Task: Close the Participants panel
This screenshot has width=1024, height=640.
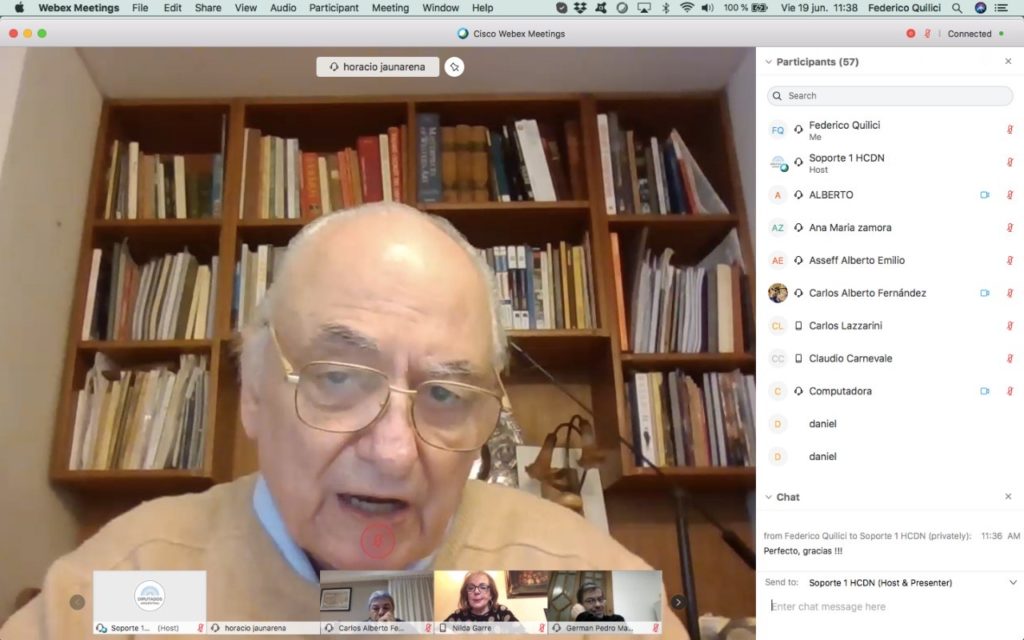Action: 1008,61
